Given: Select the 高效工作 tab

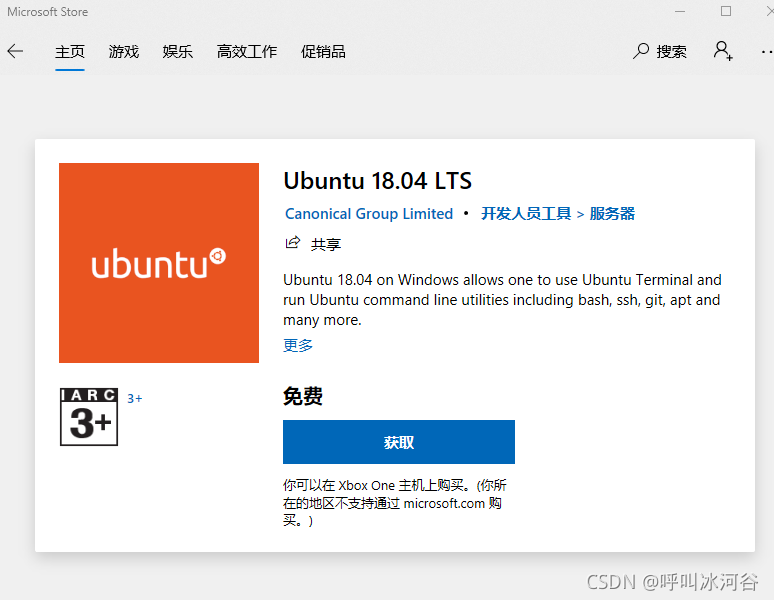Looking at the screenshot, I should coord(247,52).
